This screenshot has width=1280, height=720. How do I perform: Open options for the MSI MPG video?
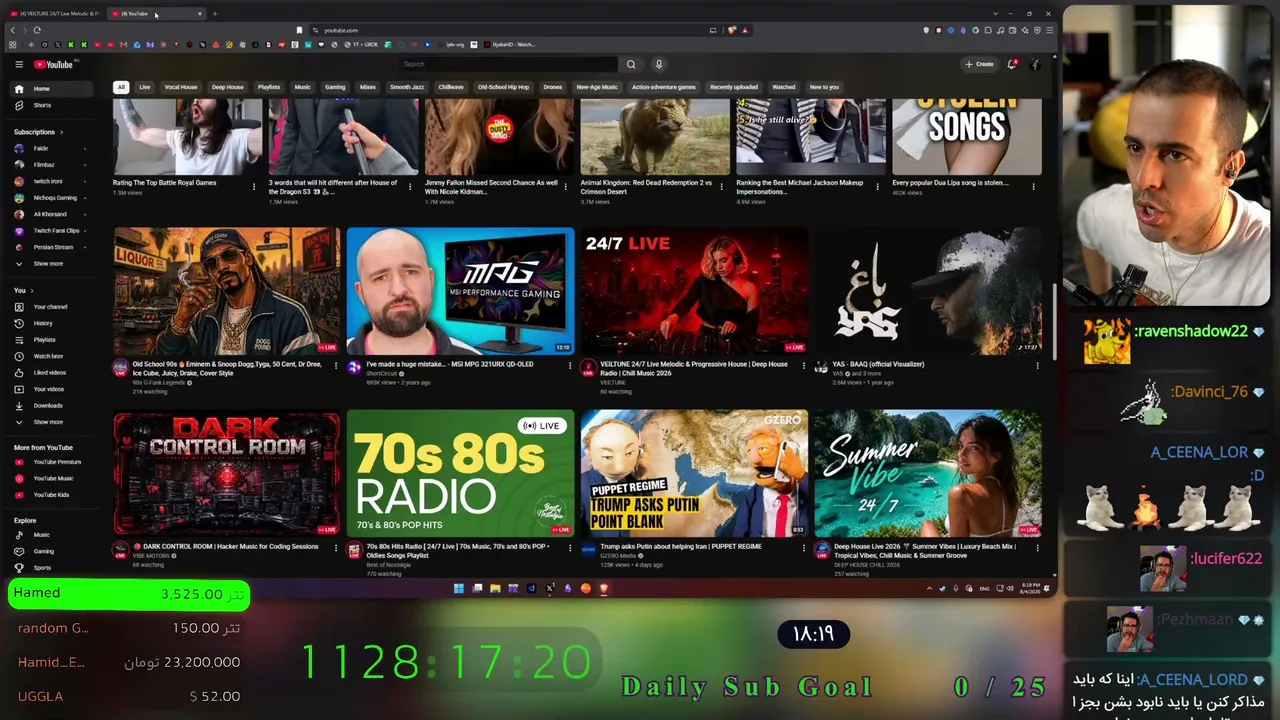pyautogui.click(x=570, y=366)
